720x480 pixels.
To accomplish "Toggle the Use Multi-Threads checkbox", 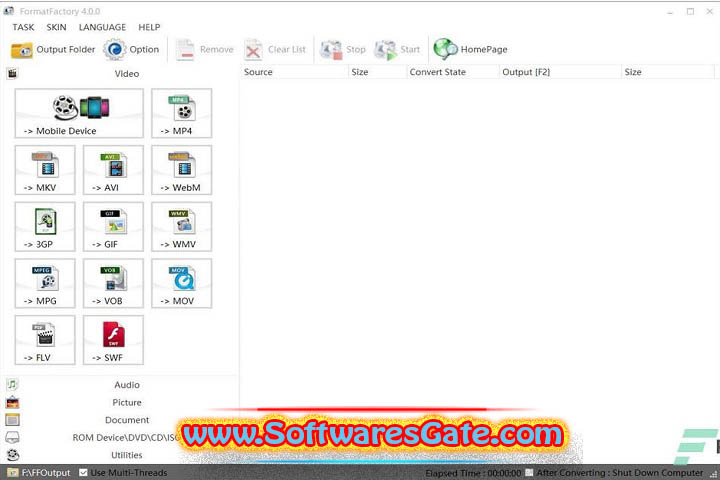I will pyautogui.click(x=83, y=473).
